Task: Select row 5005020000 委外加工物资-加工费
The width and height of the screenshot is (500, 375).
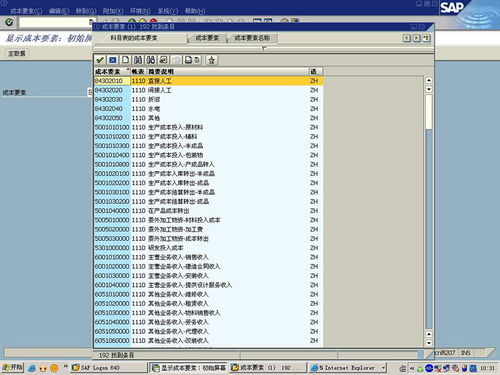Action: point(208,229)
